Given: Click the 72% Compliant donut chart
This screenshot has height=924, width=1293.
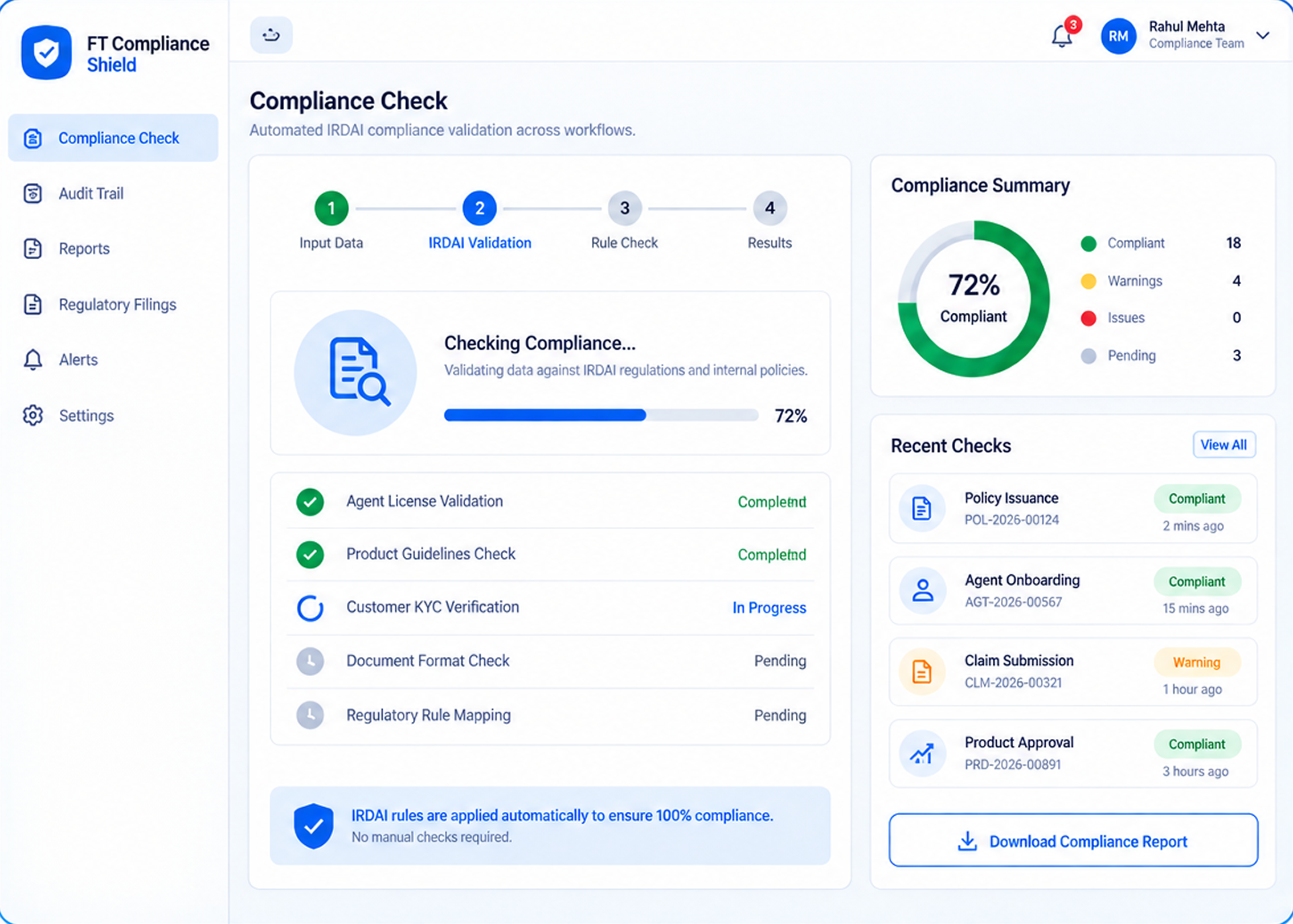Looking at the screenshot, I should (x=973, y=299).
